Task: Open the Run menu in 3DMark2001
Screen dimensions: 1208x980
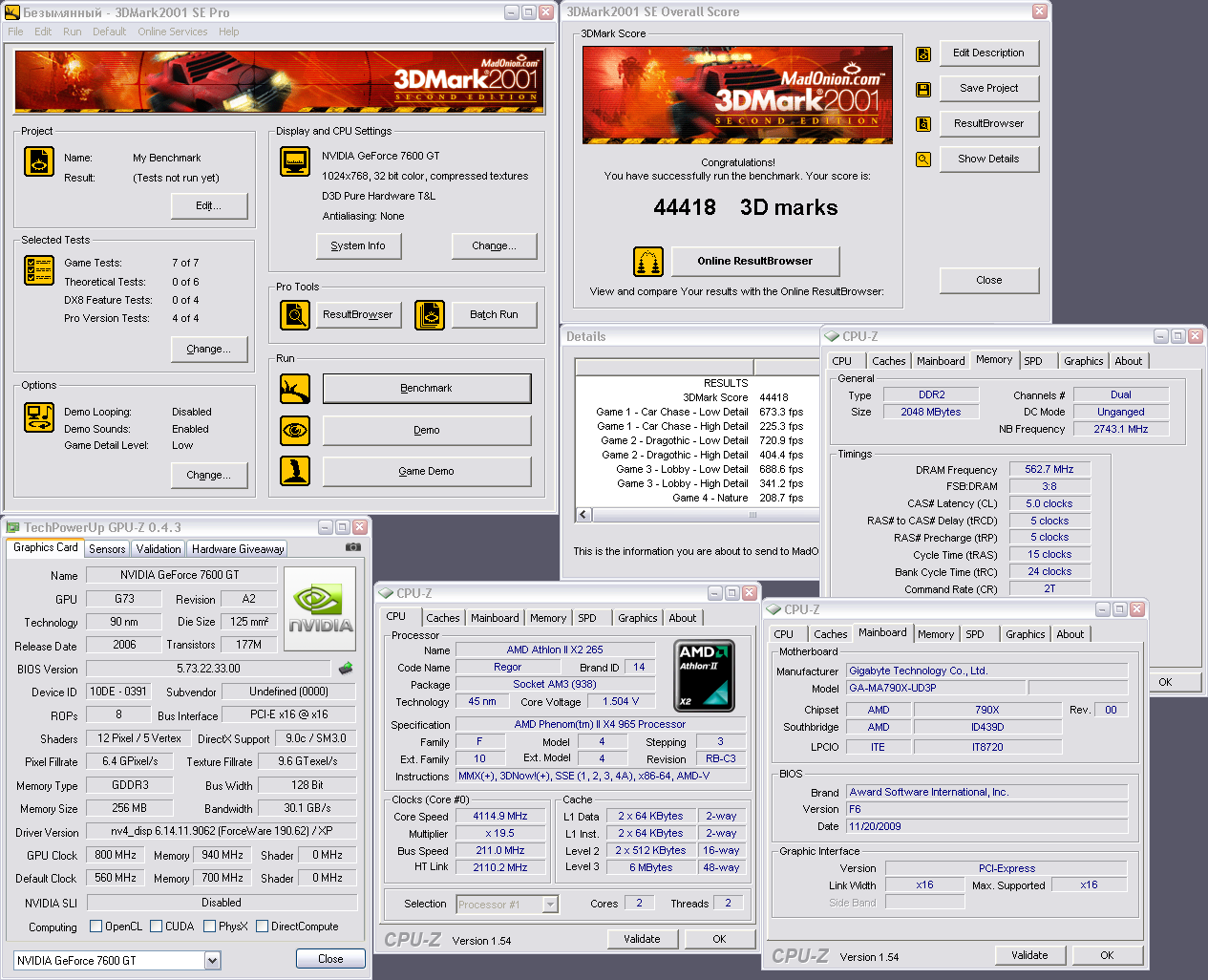Action: (73, 32)
